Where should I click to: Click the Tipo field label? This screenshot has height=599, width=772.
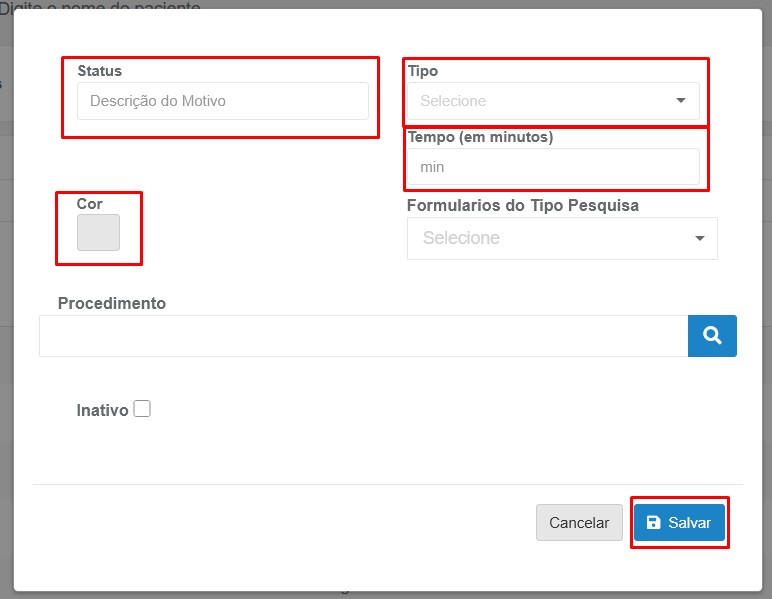pos(423,71)
